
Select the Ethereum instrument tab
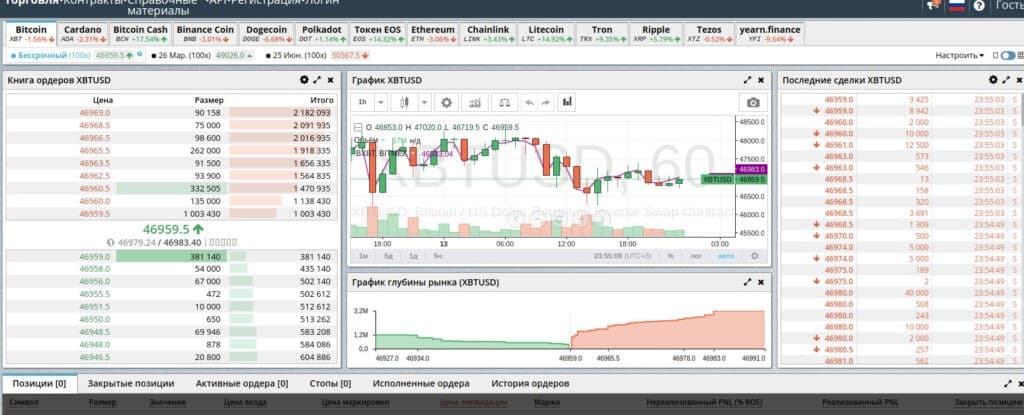point(432,35)
